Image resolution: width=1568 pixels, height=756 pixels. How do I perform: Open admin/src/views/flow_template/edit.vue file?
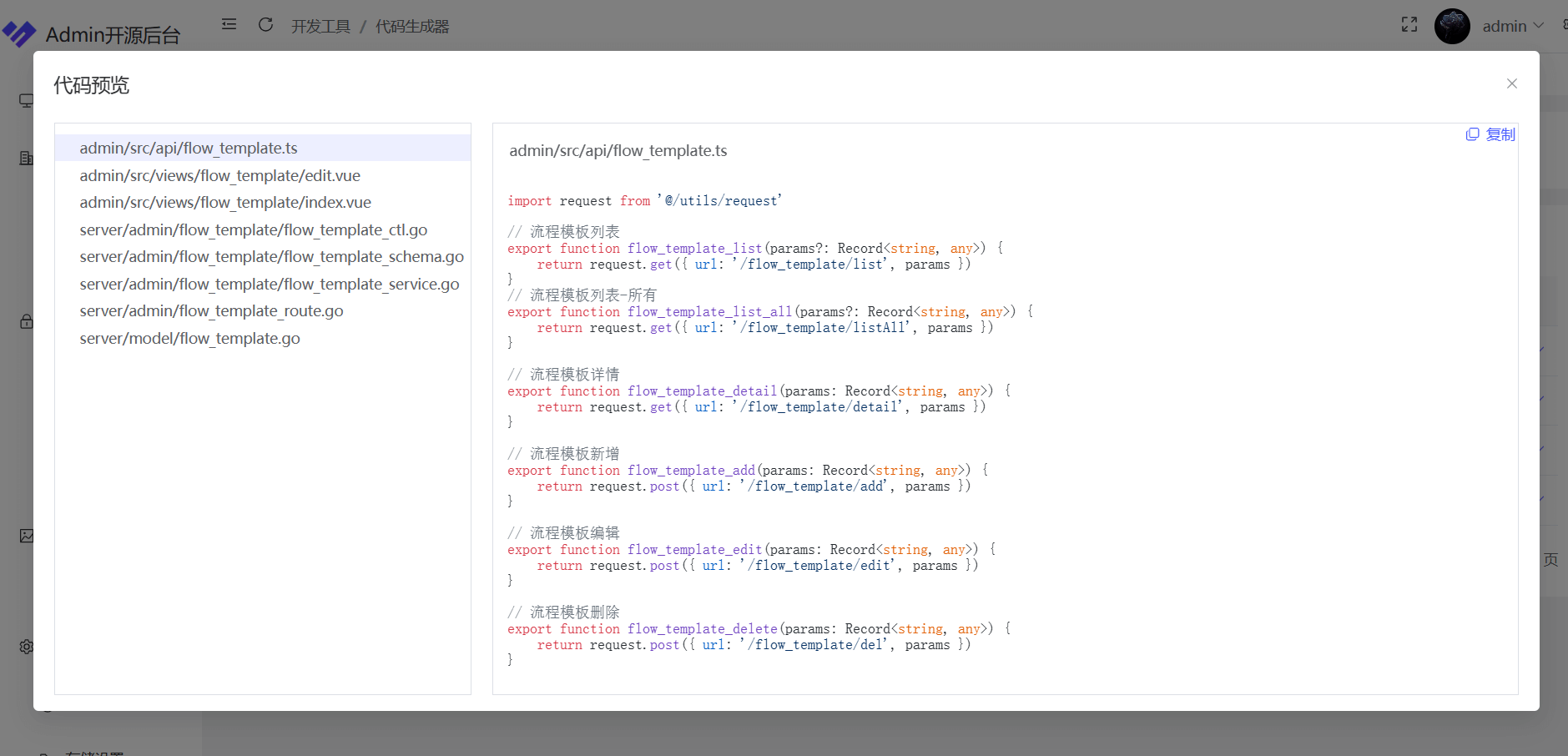point(219,175)
